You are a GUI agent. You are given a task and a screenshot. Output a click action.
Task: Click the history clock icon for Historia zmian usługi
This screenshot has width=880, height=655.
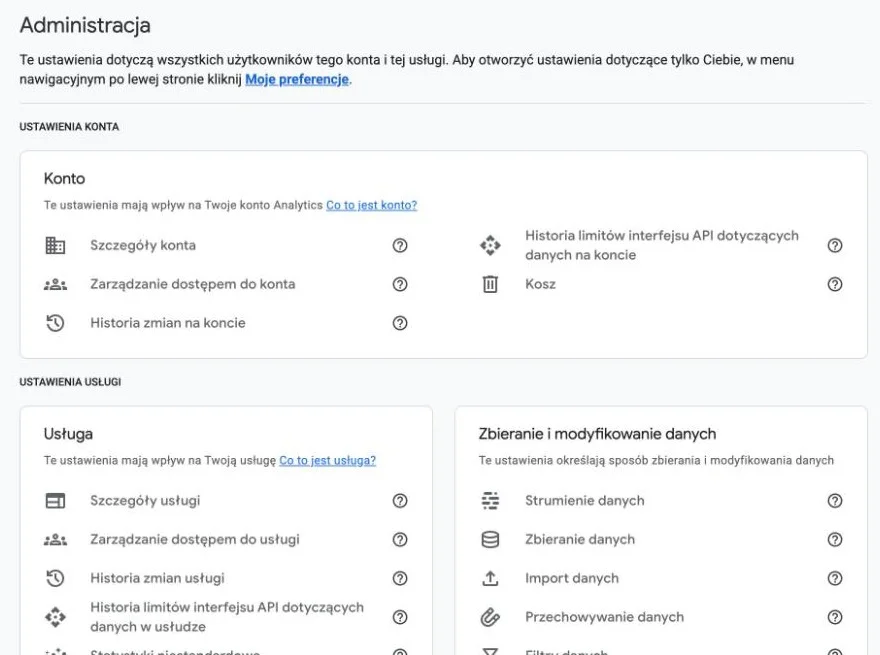pos(55,578)
